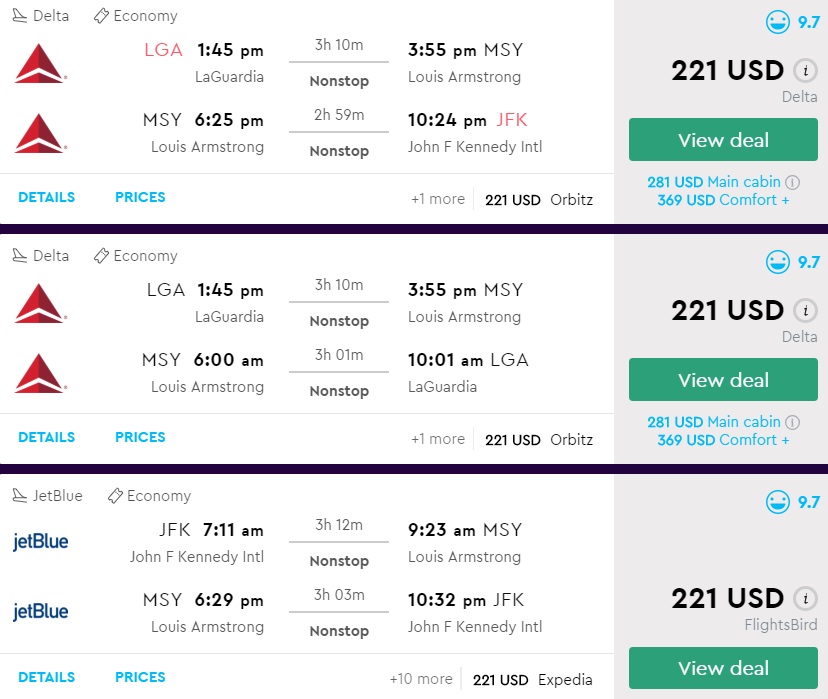Viewport: 828px width, 699px height.
Task: Expand the +10 more providers on JetBlue result
Action: pyautogui.click(x=420, y=679)
